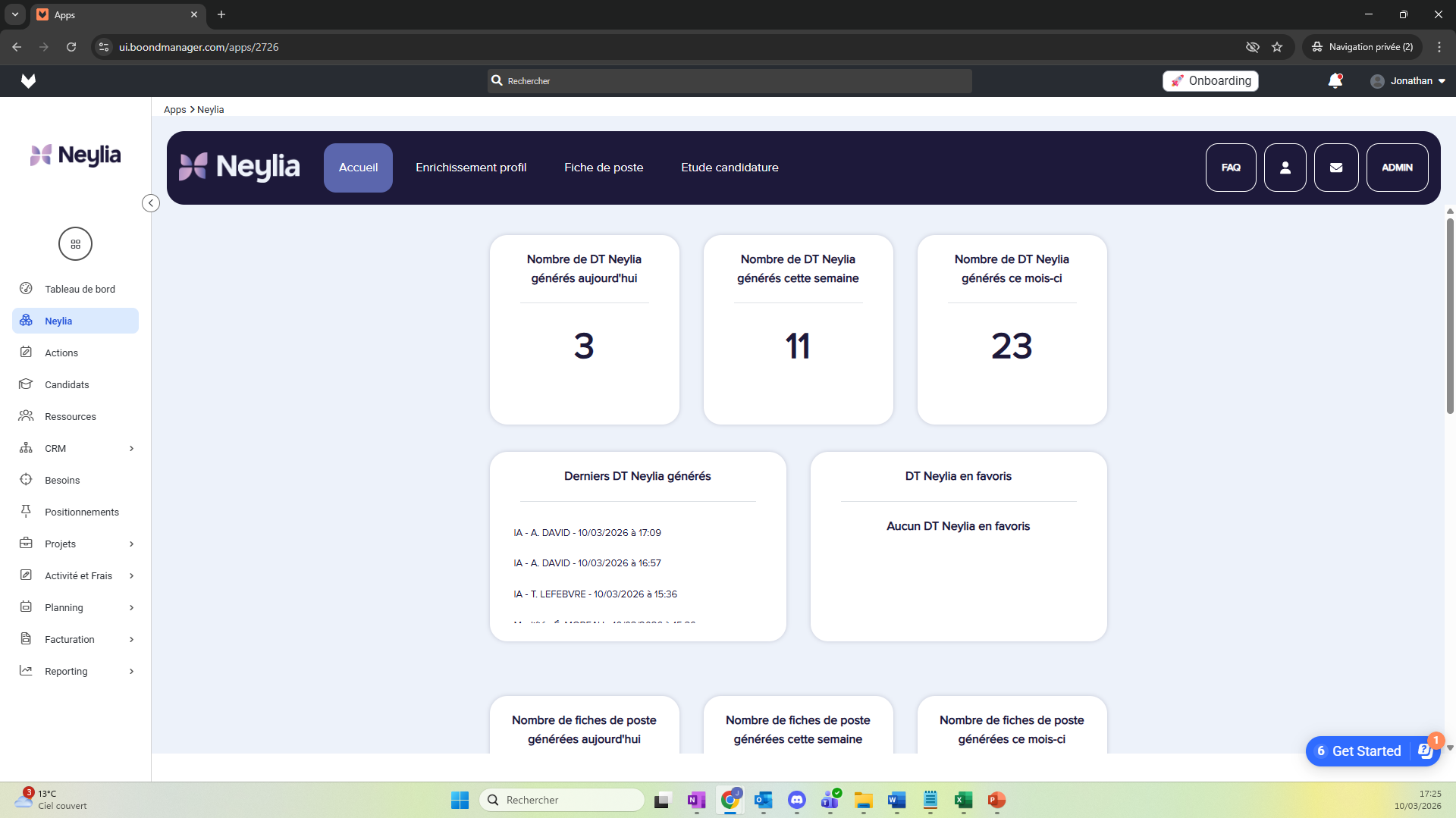Viewport: 1456px width, 818px height.
Task: Go to Candidats in the sidebar
Action: coord(67,384)
